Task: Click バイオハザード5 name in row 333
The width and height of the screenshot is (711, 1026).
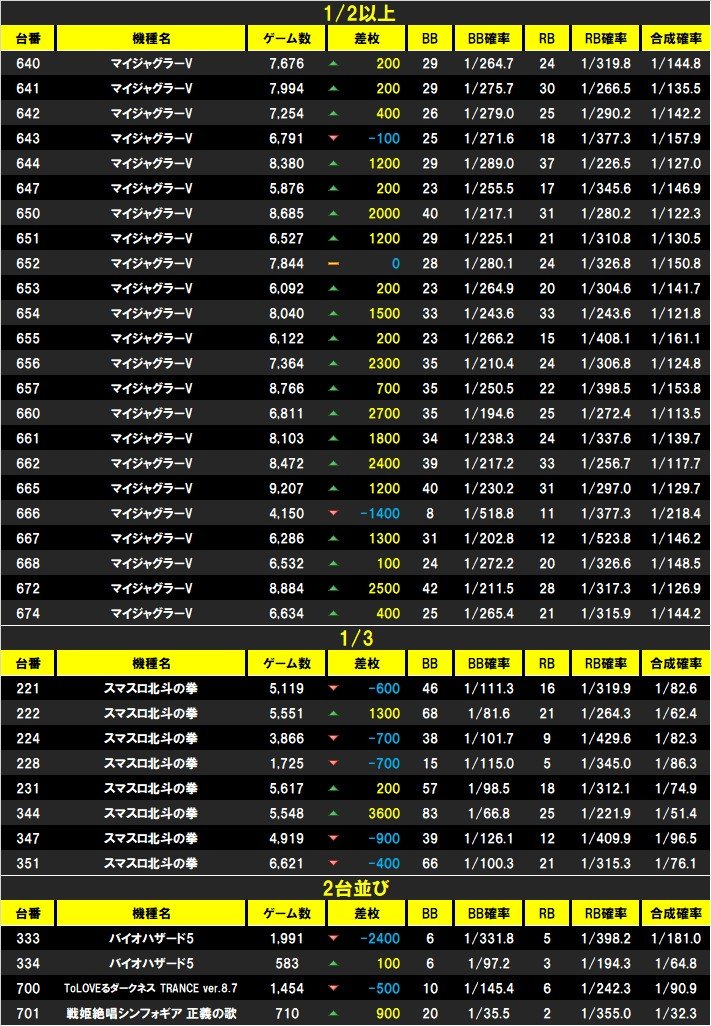Action: (x=151, y=938)
